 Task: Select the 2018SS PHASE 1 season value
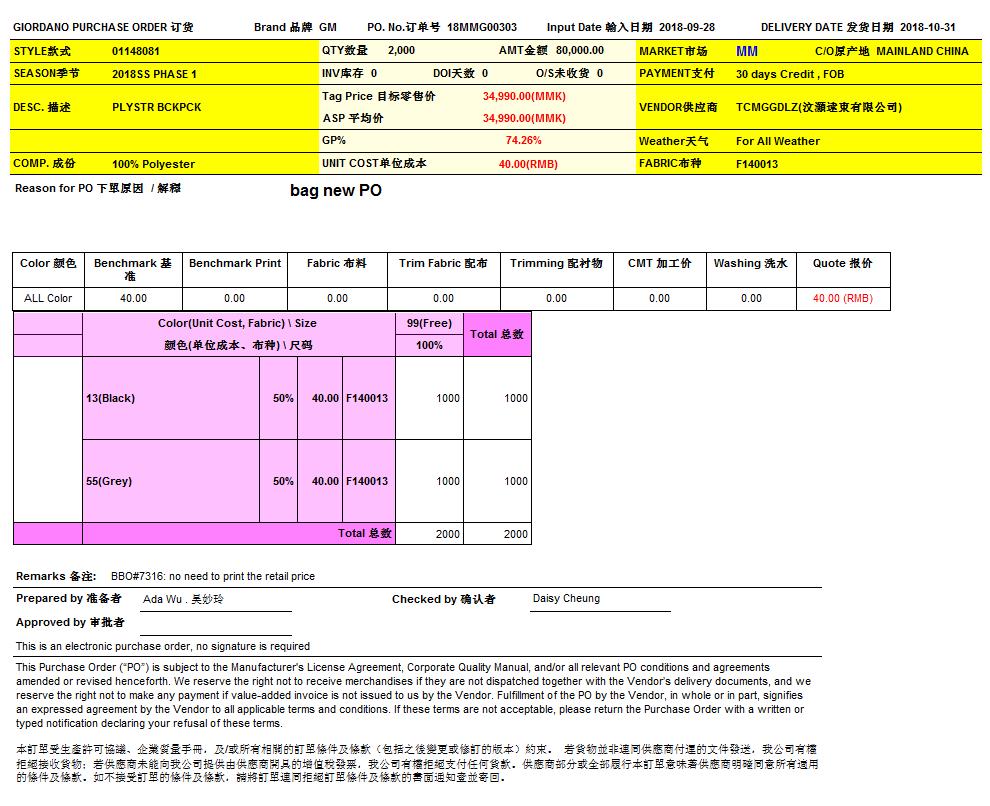pos(154,74)
